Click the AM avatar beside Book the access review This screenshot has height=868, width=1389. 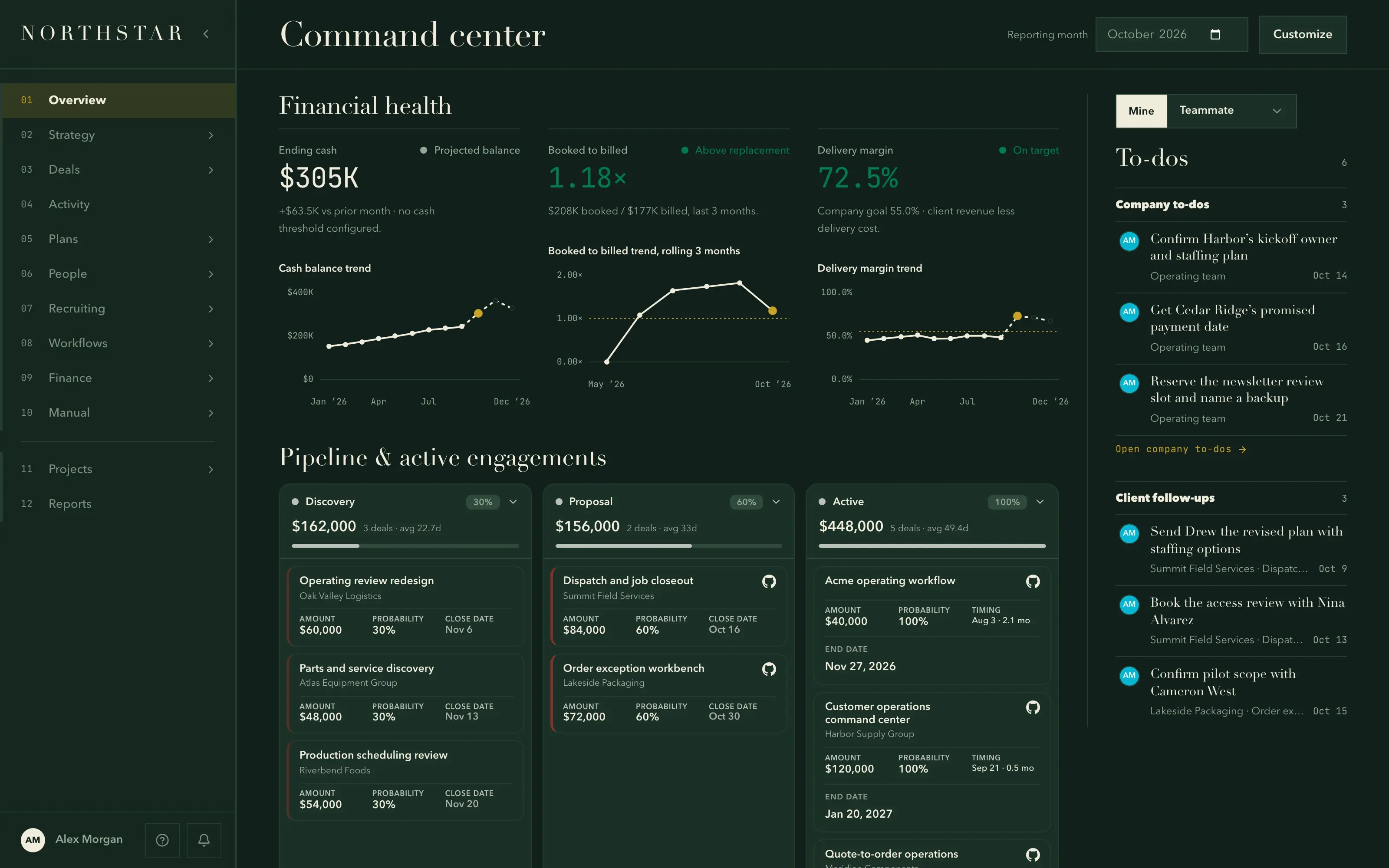(1129, 604)
